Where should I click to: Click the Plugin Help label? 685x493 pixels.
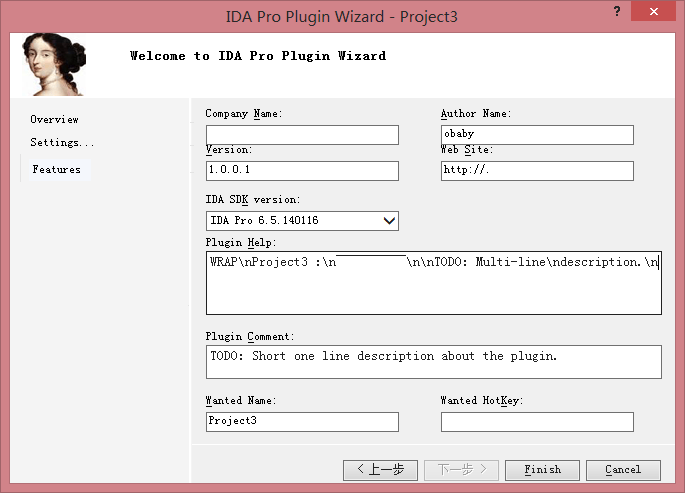[x=241, y=242]
